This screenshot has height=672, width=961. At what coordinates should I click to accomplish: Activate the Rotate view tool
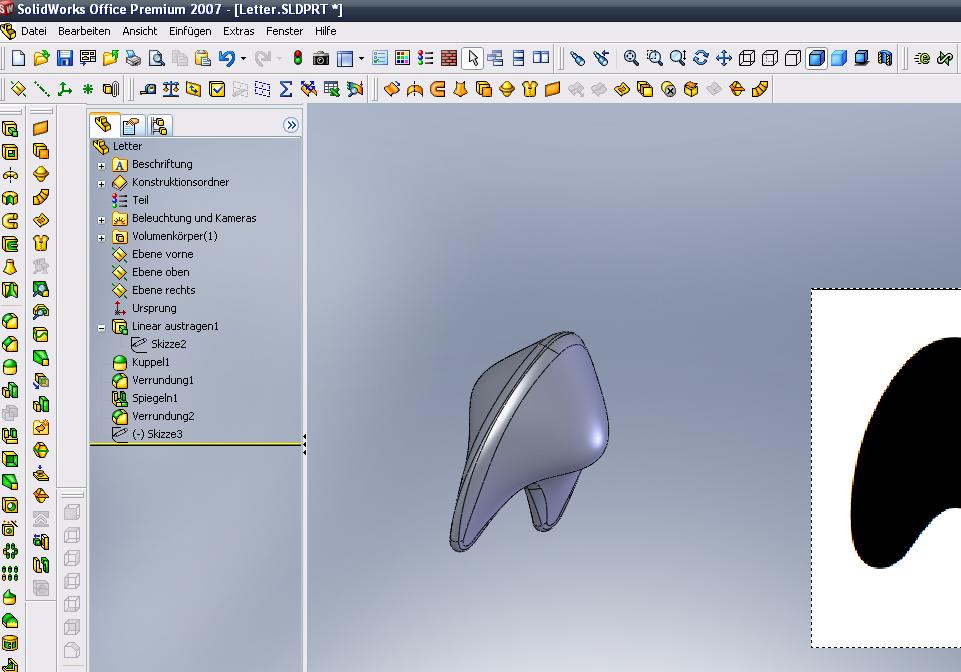coord(700,58)
